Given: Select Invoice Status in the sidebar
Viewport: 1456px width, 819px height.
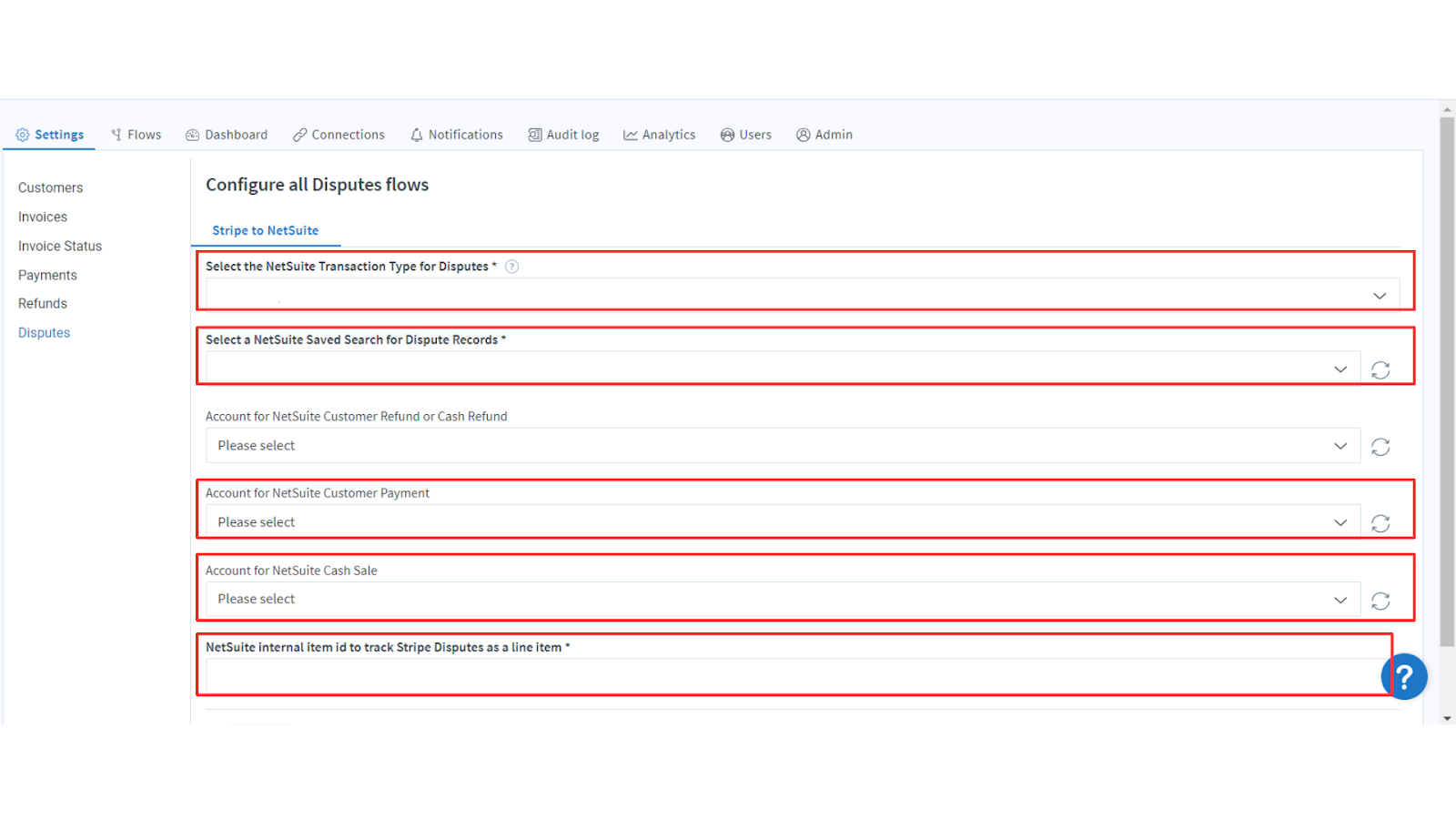Looking at the screenshot, I should [60, 246].
